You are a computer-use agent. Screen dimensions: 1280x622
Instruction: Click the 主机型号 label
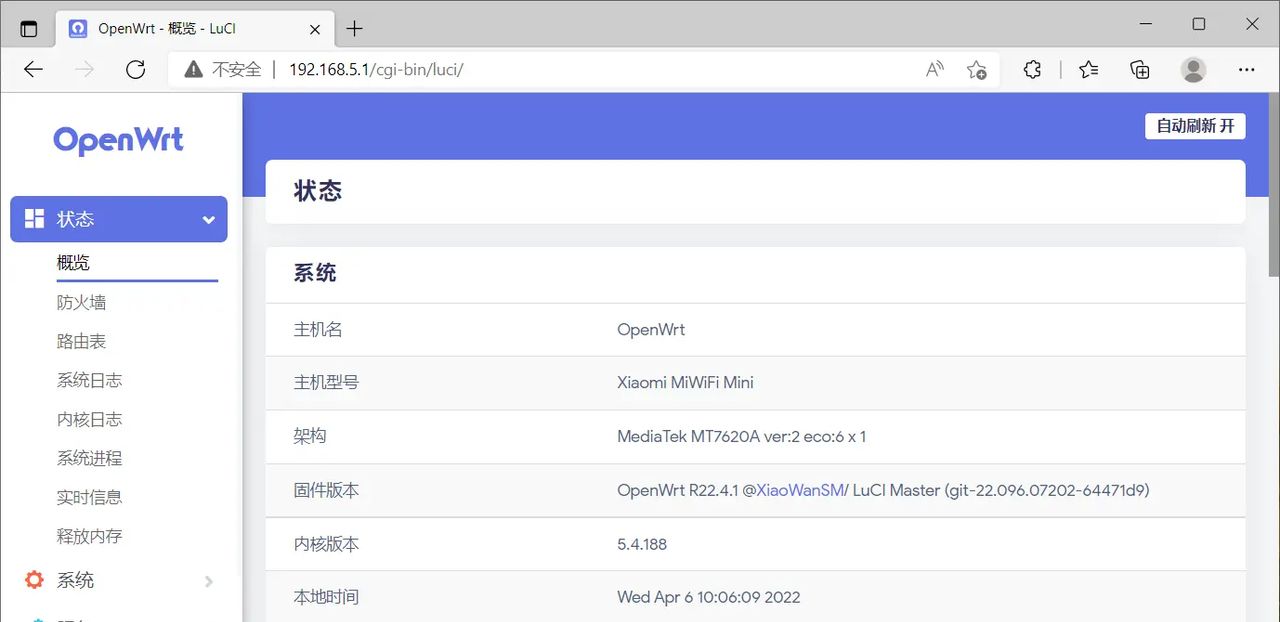coord(326,382)
